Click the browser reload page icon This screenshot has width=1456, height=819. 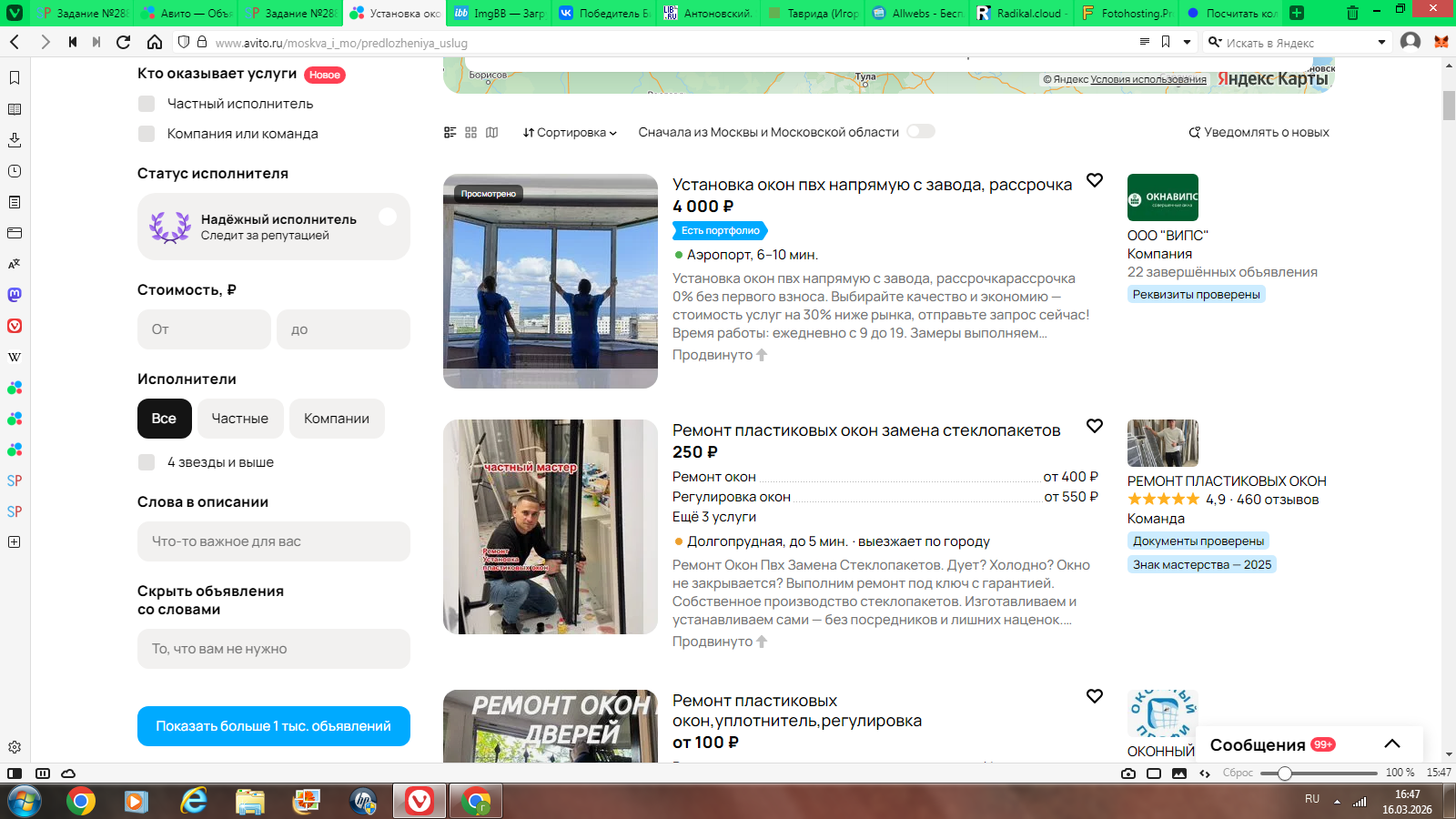click(124, 42)
